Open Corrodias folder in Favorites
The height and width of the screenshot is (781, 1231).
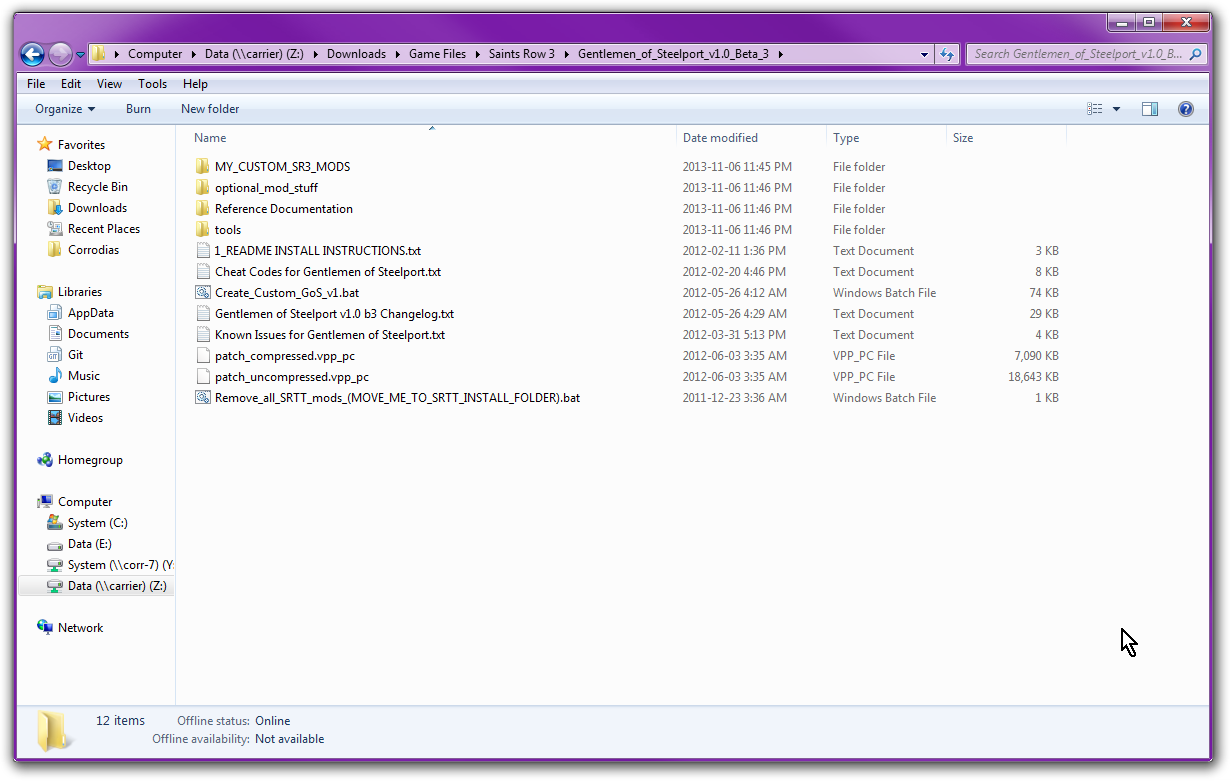tap(93, 250)
